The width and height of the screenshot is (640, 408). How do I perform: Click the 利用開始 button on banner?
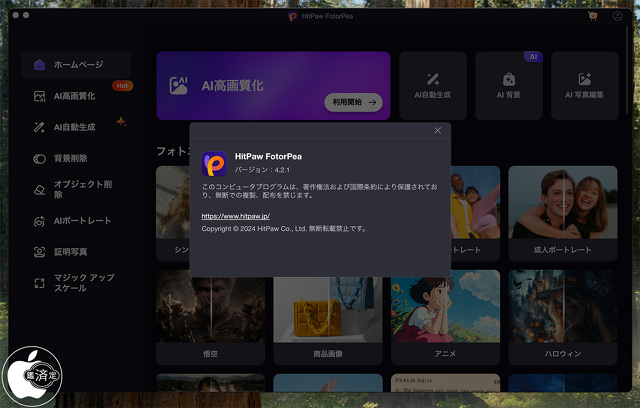pyautogui.click(x=353, y=102)
